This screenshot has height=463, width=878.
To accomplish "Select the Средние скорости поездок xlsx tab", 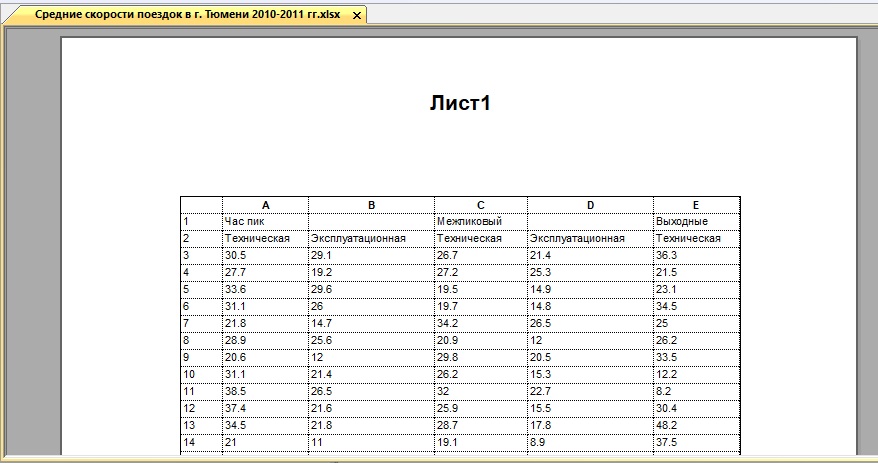I will 186,15.
